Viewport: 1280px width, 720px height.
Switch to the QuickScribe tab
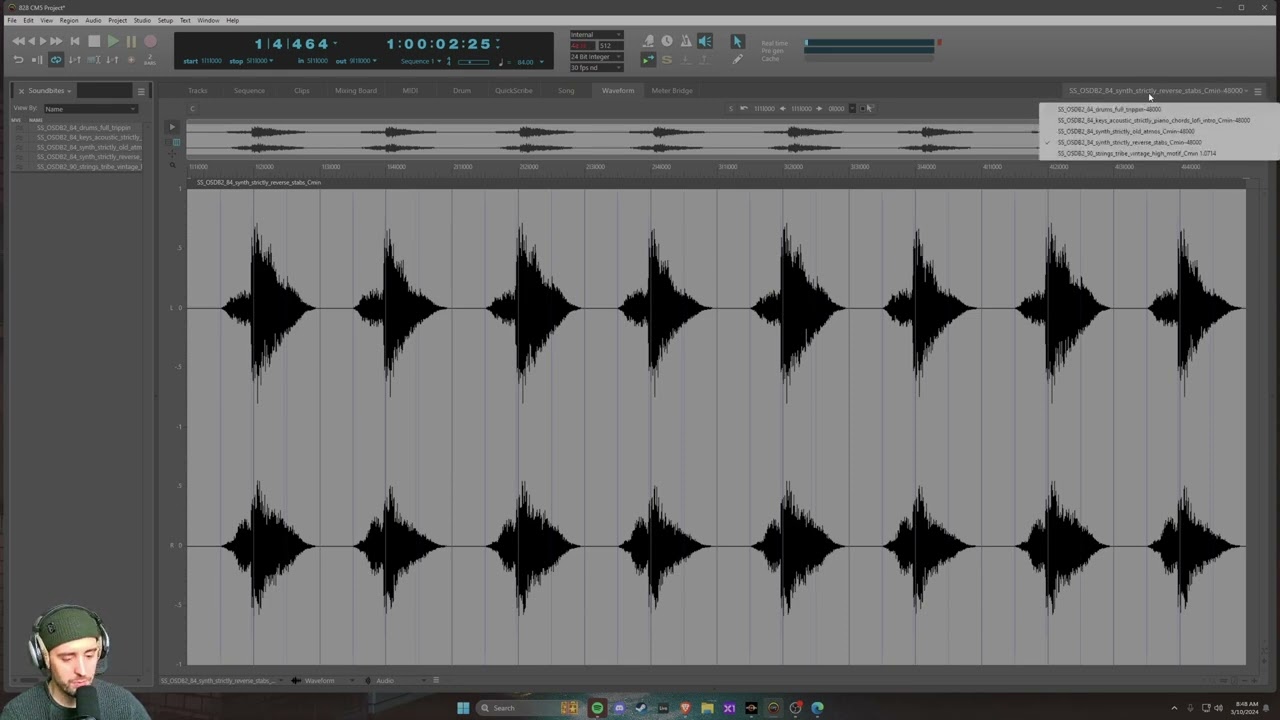coord(513,91)
